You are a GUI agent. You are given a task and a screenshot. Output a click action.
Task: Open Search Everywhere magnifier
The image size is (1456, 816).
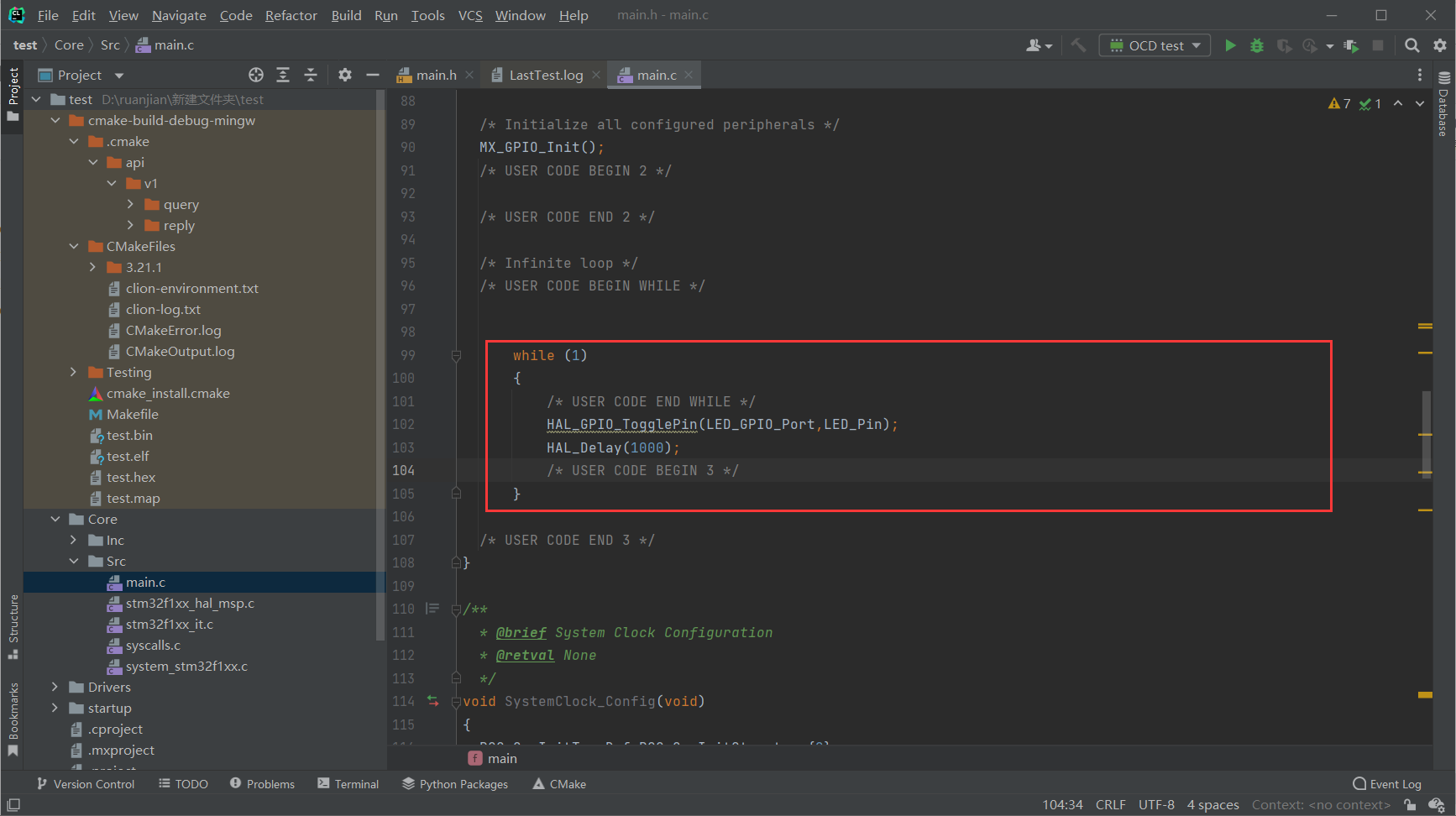pos(1412,45)
